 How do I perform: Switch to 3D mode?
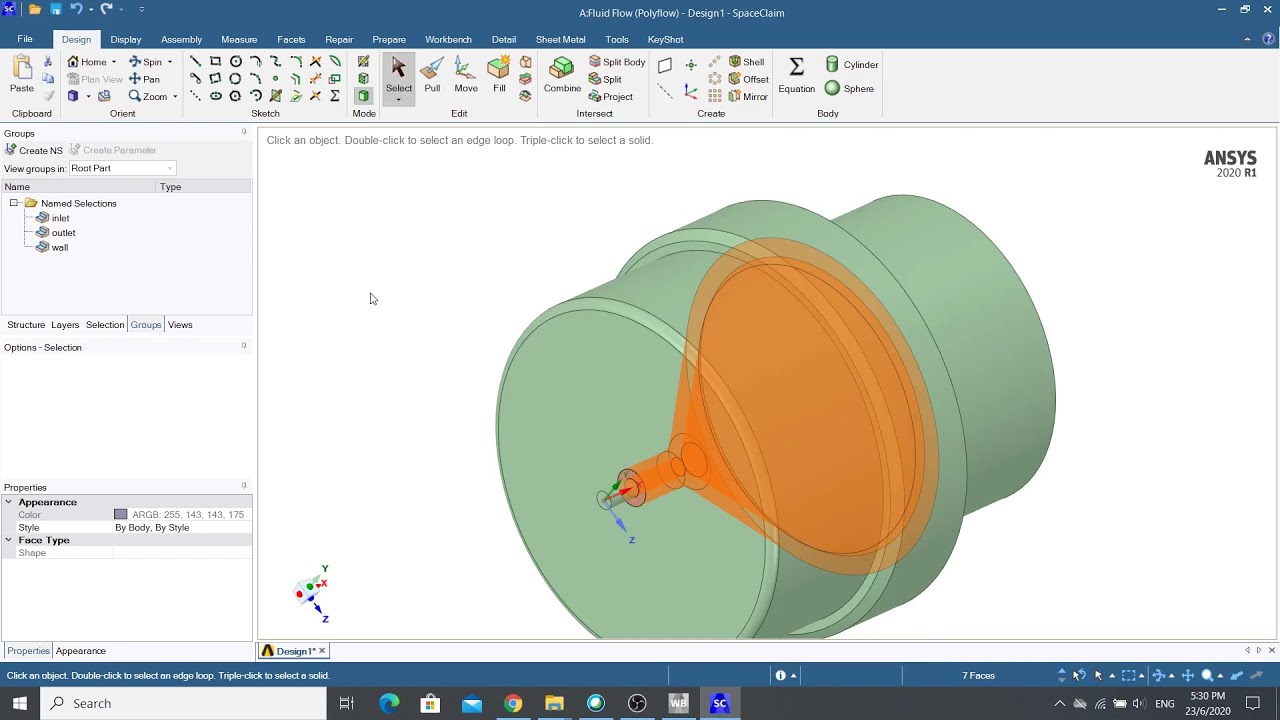pyautogui.click(x=363, y=96)
